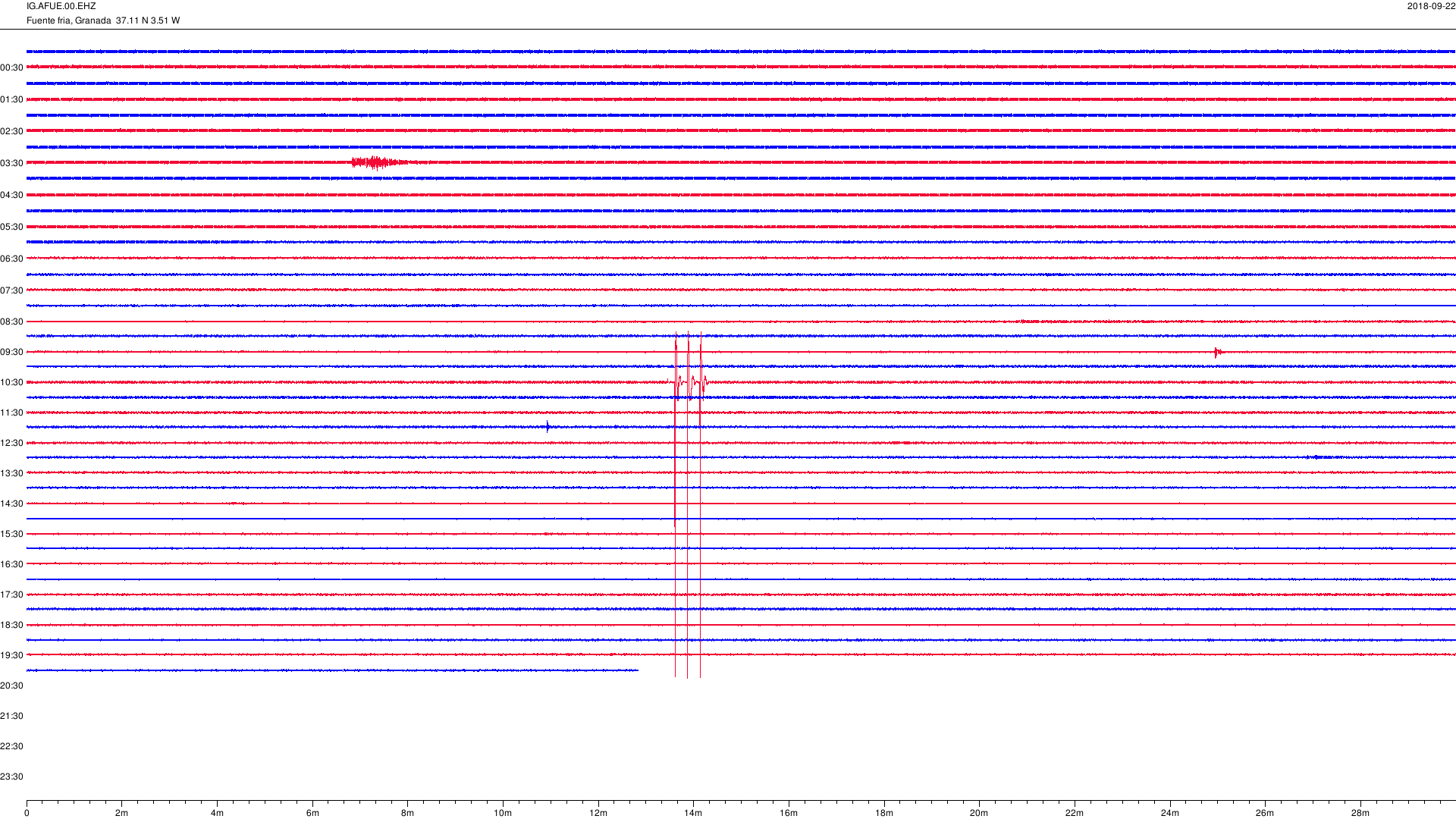
Task: Click the 14m axis label
Action: [693, 813]
